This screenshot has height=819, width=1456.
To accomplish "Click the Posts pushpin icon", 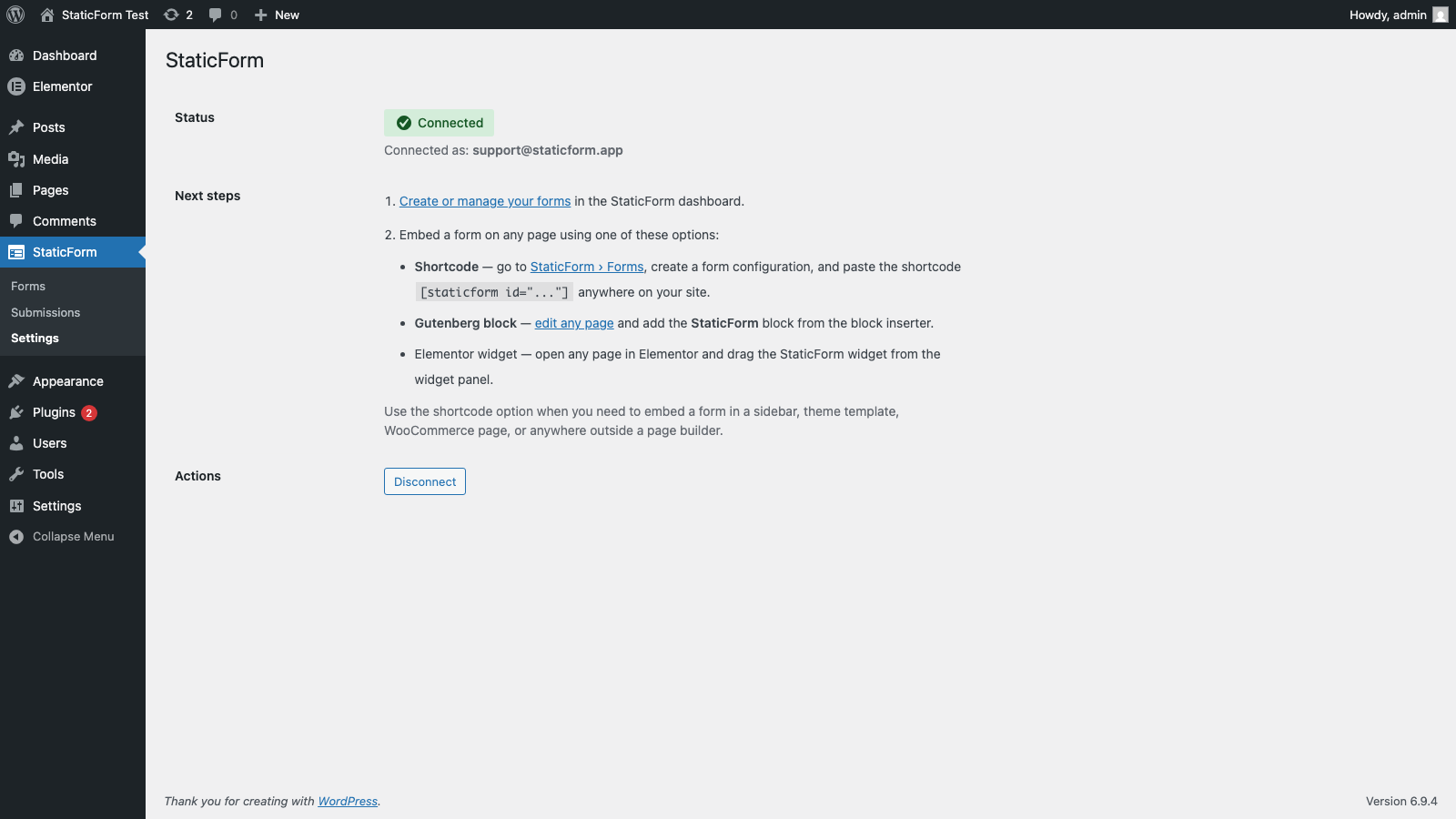I will click(x=16, y=127).
